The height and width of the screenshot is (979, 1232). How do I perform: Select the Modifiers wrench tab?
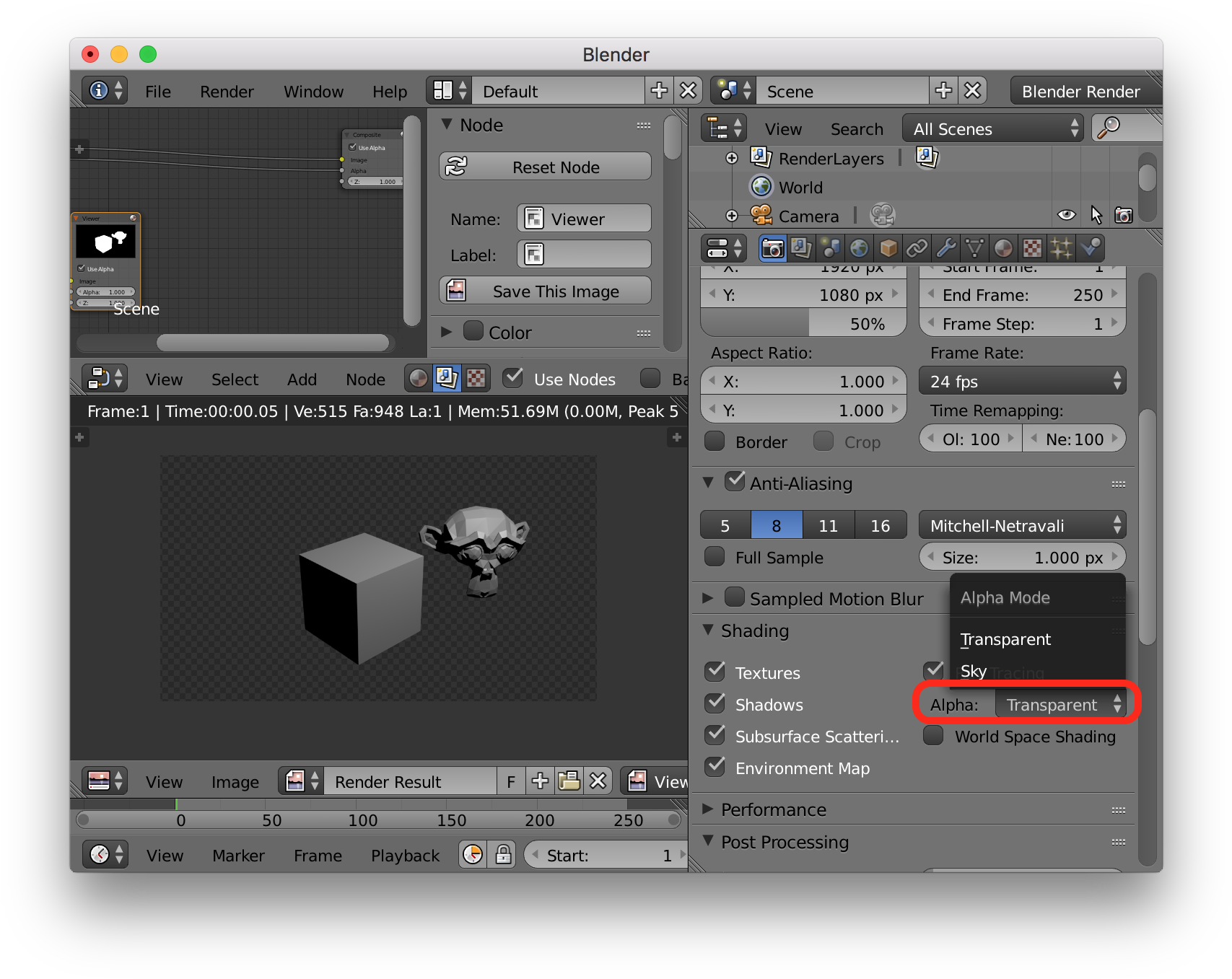[x=947, y=248]
